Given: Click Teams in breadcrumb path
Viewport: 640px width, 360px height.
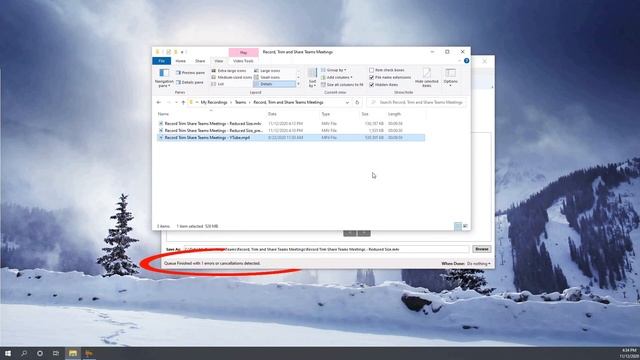Looking at the screenshot, I should (240, 102).
